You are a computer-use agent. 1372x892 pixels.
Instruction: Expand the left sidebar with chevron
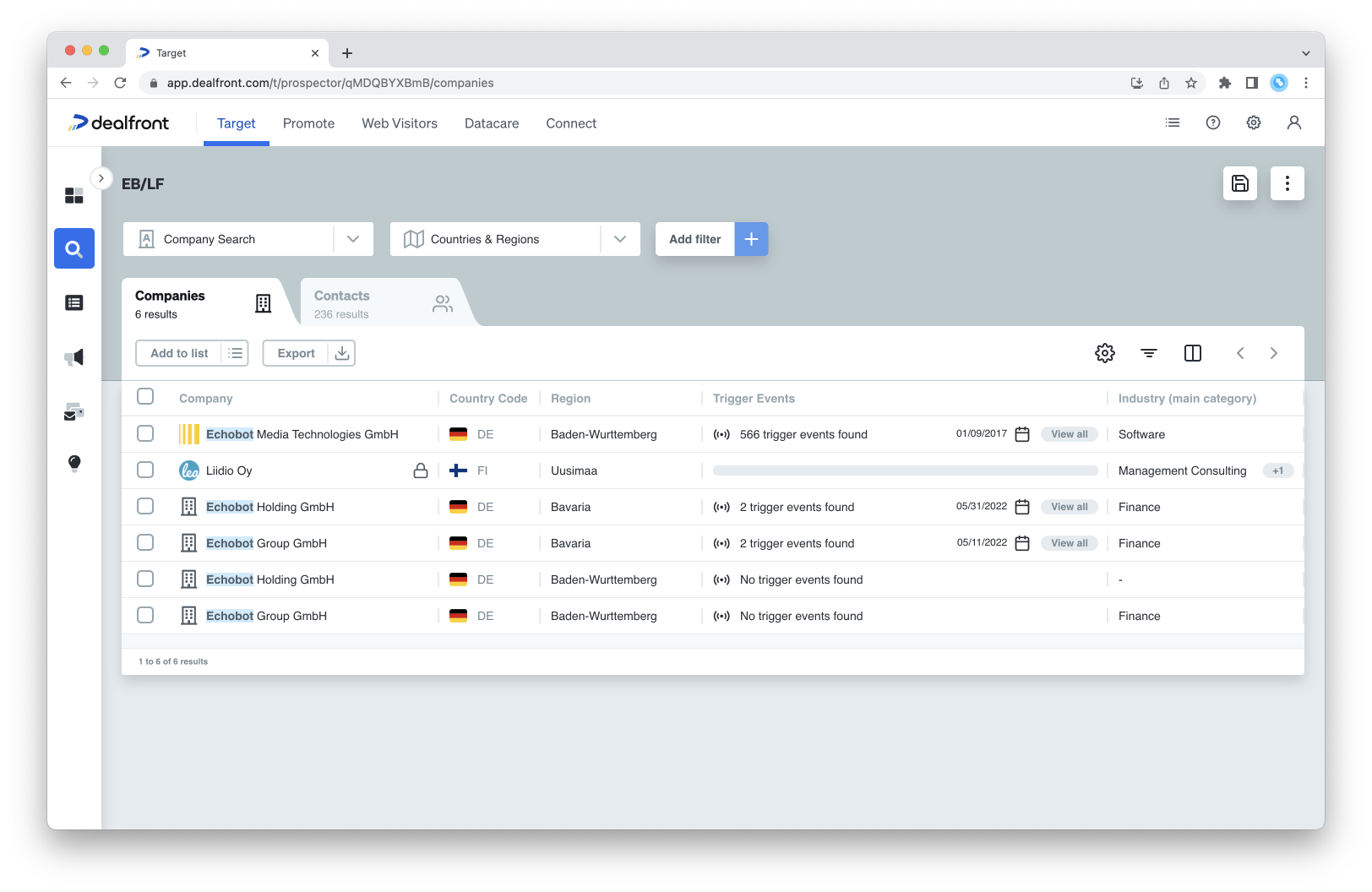(x=101, y=178)
